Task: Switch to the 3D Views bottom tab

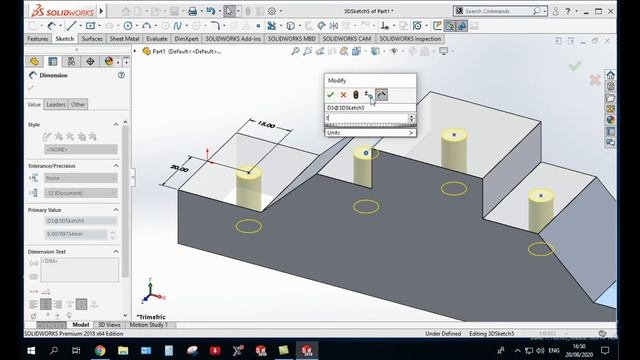Action: (x=109, y=325)
